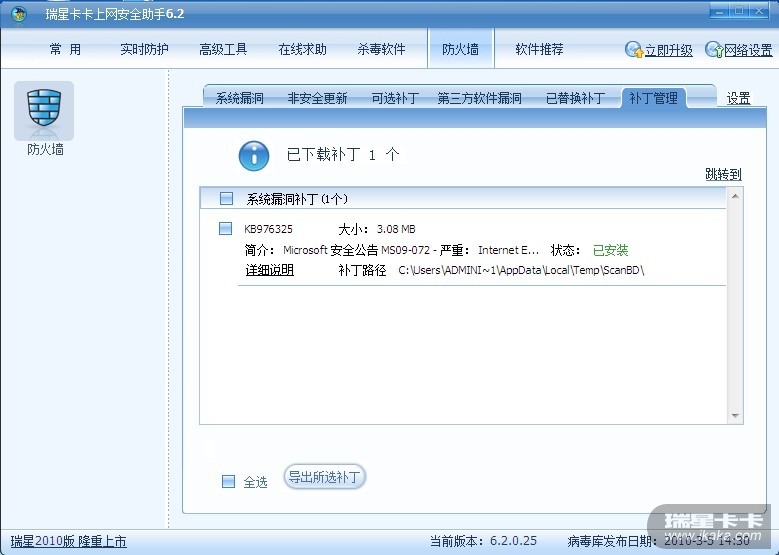Click the 已下载补丁 1 个 heading

[x=343, y=155]
